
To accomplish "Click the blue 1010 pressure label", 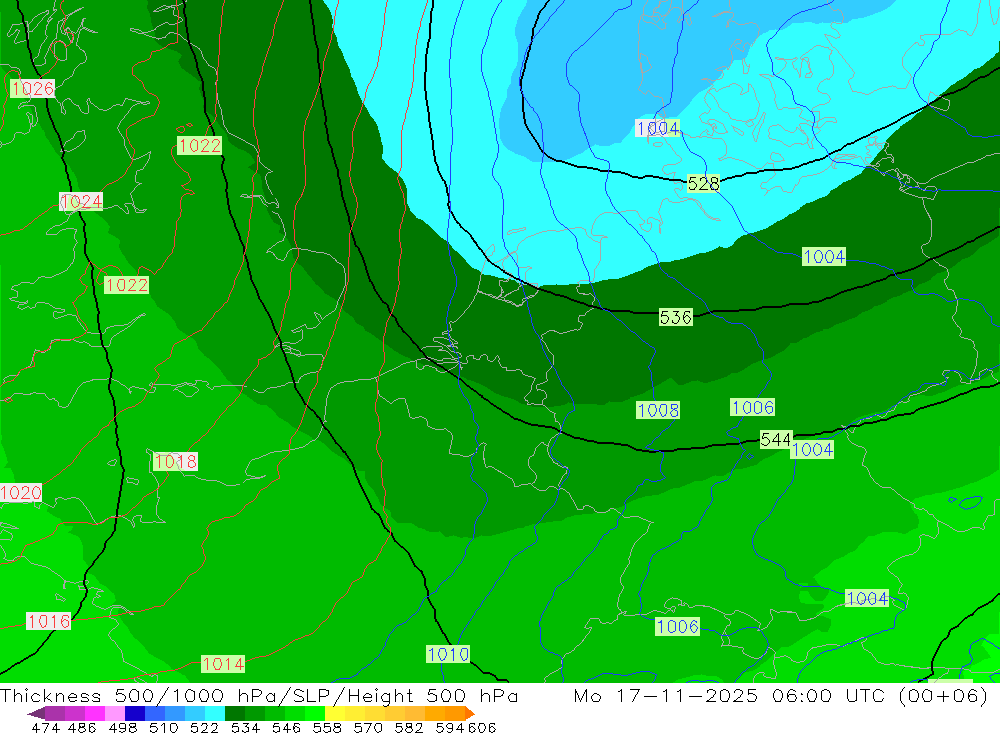I will click(448, 654).
